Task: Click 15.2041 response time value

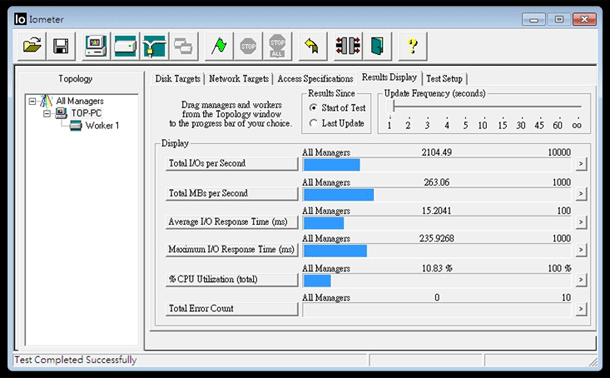Action: (x=437, y=211)
